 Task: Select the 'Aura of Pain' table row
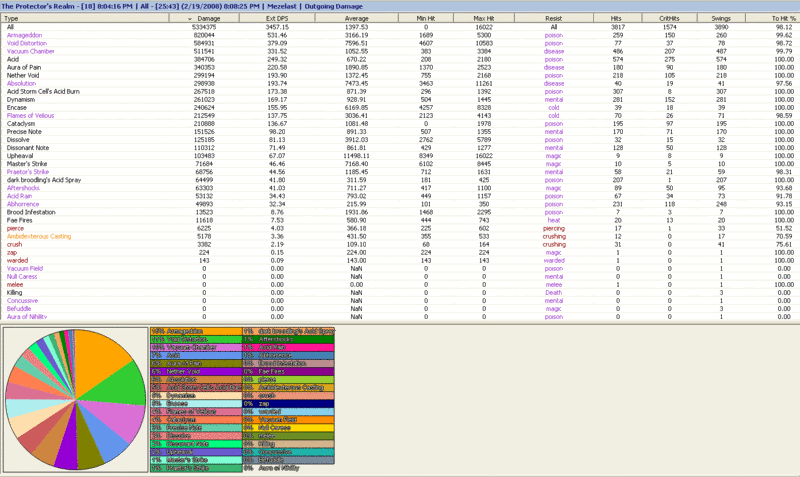click(400, 67)
